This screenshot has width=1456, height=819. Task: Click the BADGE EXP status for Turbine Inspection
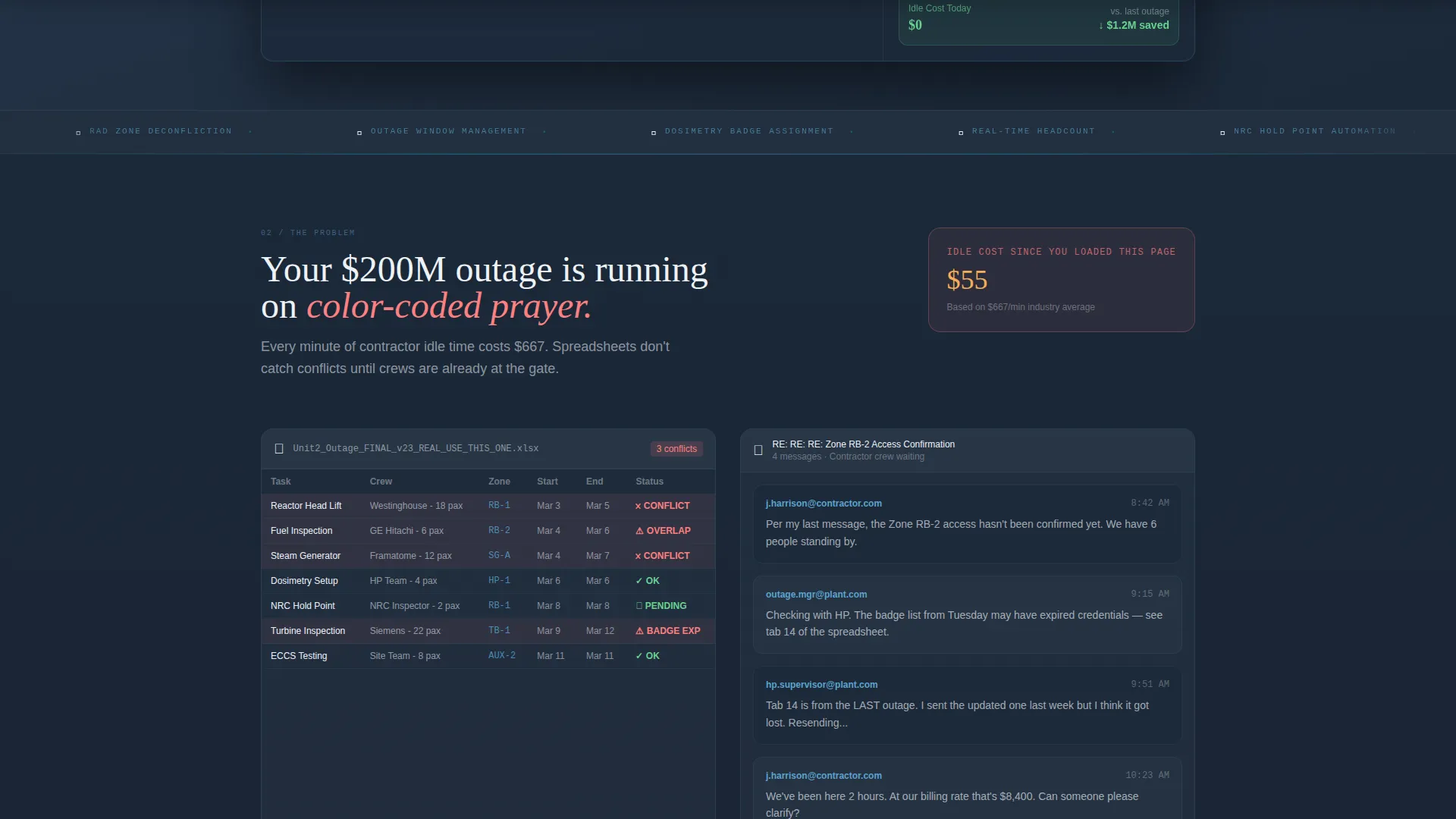667,631
